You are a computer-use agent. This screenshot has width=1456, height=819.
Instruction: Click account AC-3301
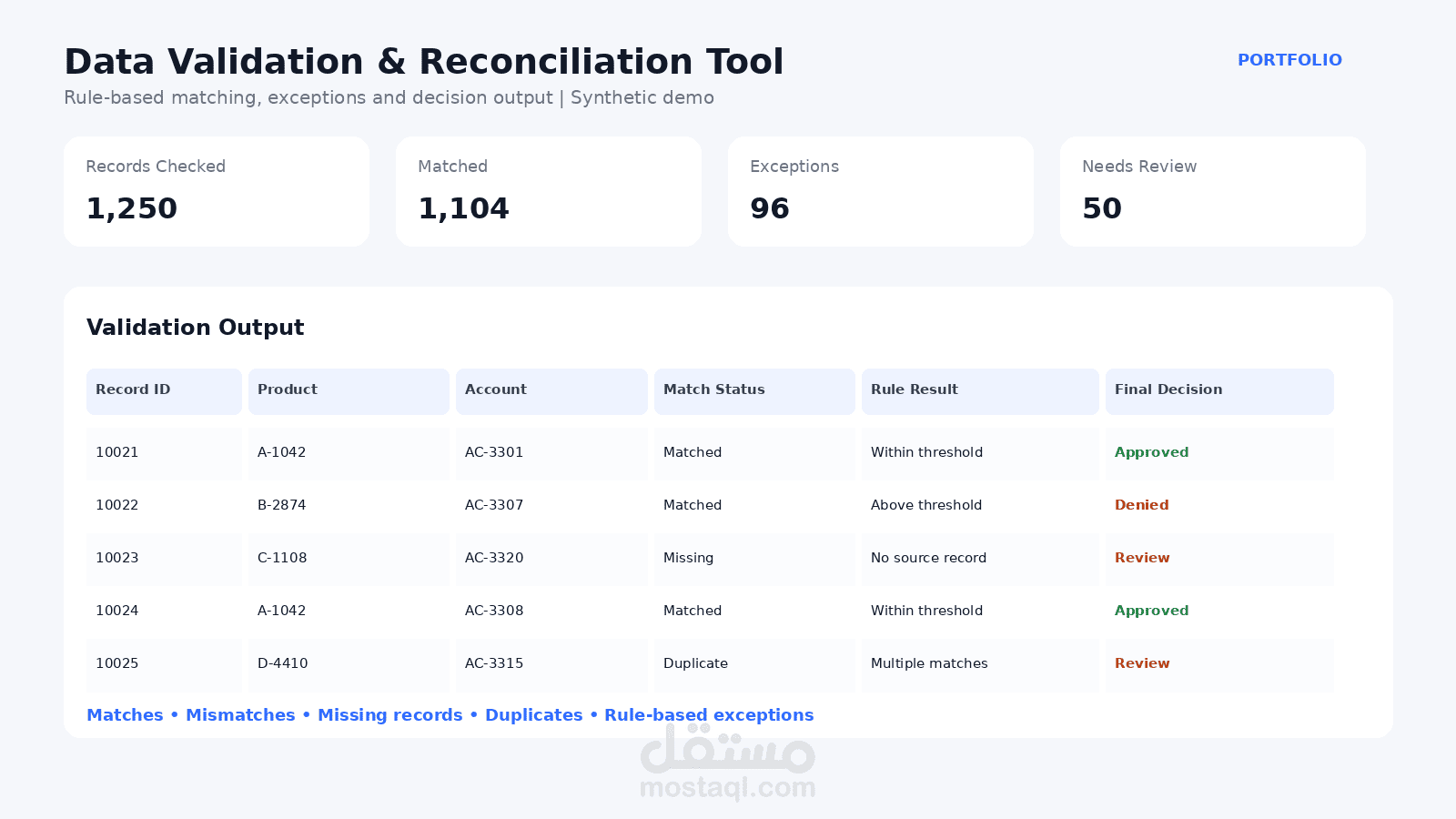point(494,452)
